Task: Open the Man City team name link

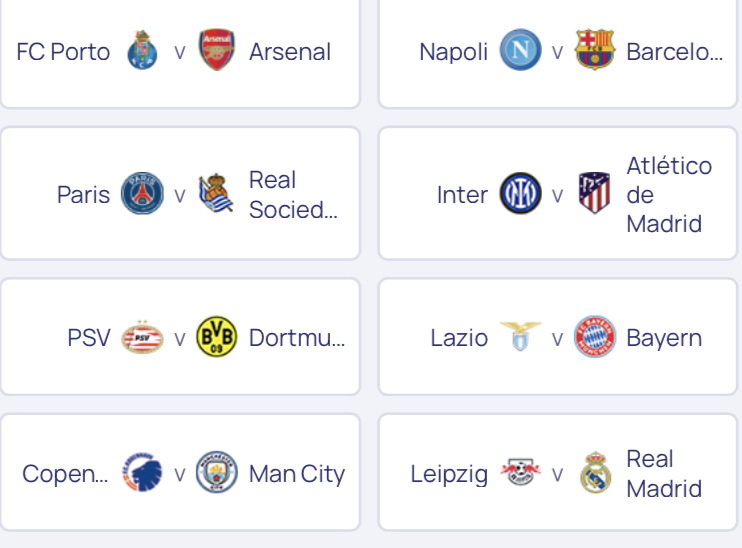Action: click(x=297, y=474)
